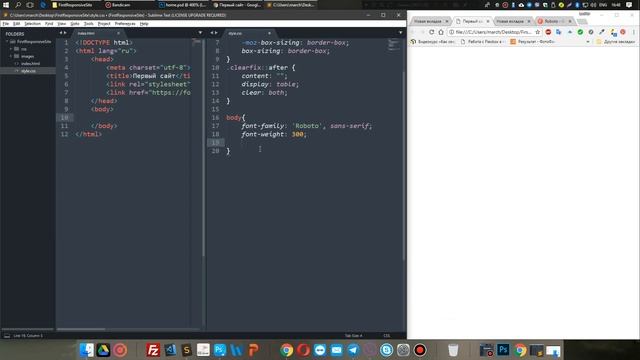The width and height of the screenshot is (640, 360).
Task: Open index.html from the sidebar
Action: click(30, 64)
